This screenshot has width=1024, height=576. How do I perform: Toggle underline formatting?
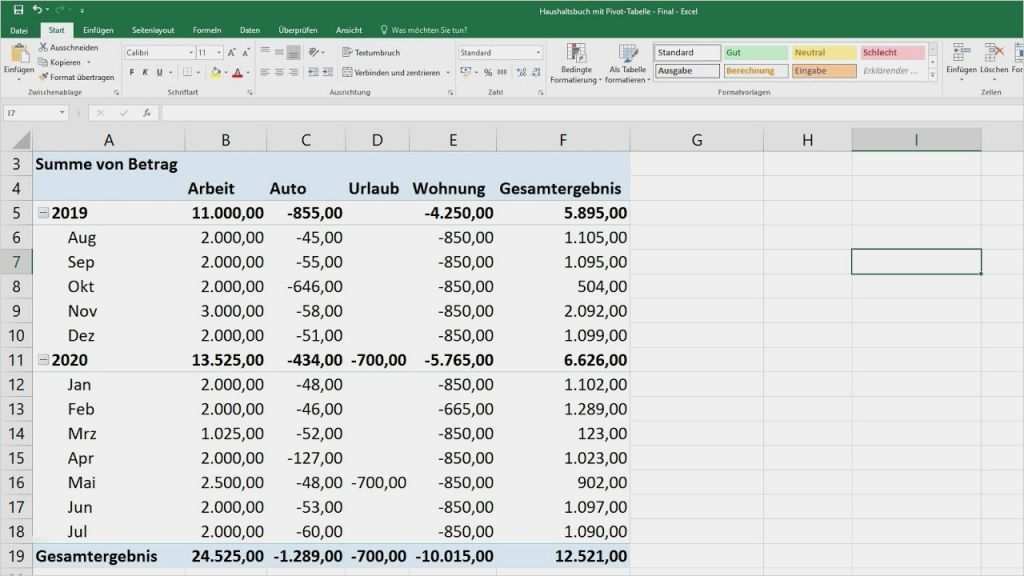(x=158, y=71)
